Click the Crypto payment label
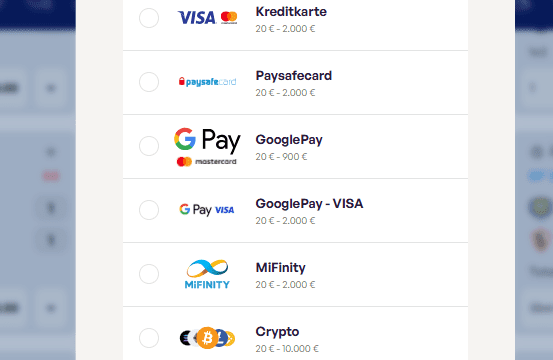This screenshot has height=360, width=553. (278, 332)
